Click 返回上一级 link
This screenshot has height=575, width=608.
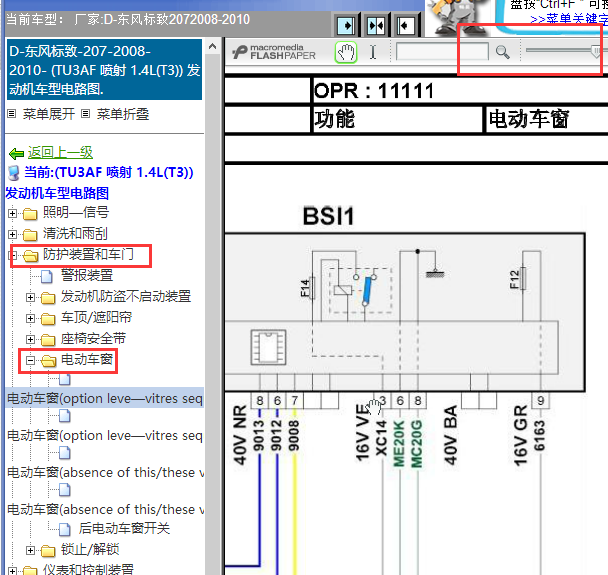[x=60, y=153]
